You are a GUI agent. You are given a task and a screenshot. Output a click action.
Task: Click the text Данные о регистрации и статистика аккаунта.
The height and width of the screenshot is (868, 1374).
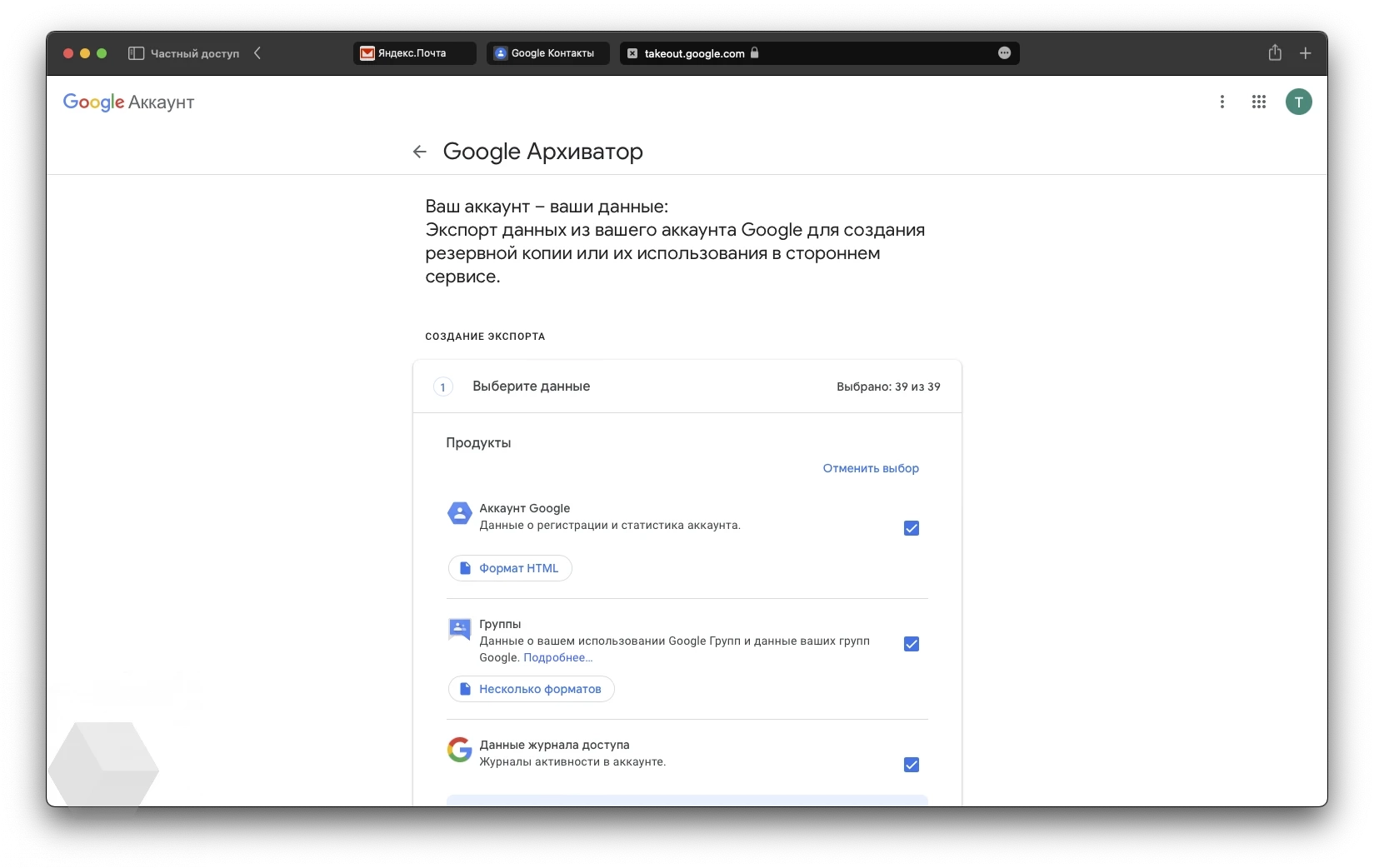click(610, 525)
